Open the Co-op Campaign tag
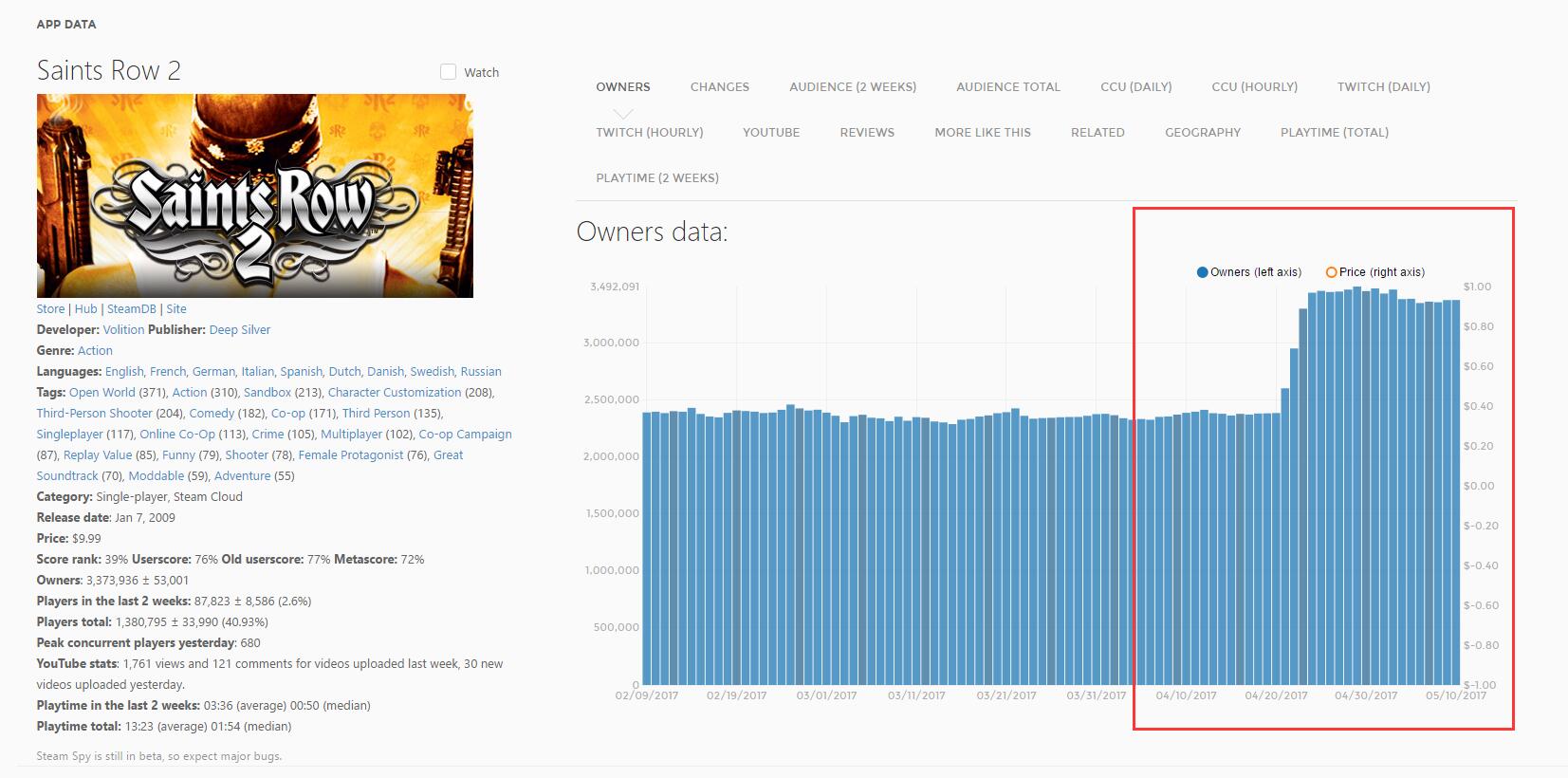This screenshot has height=778, width=1568. point(466,434)
